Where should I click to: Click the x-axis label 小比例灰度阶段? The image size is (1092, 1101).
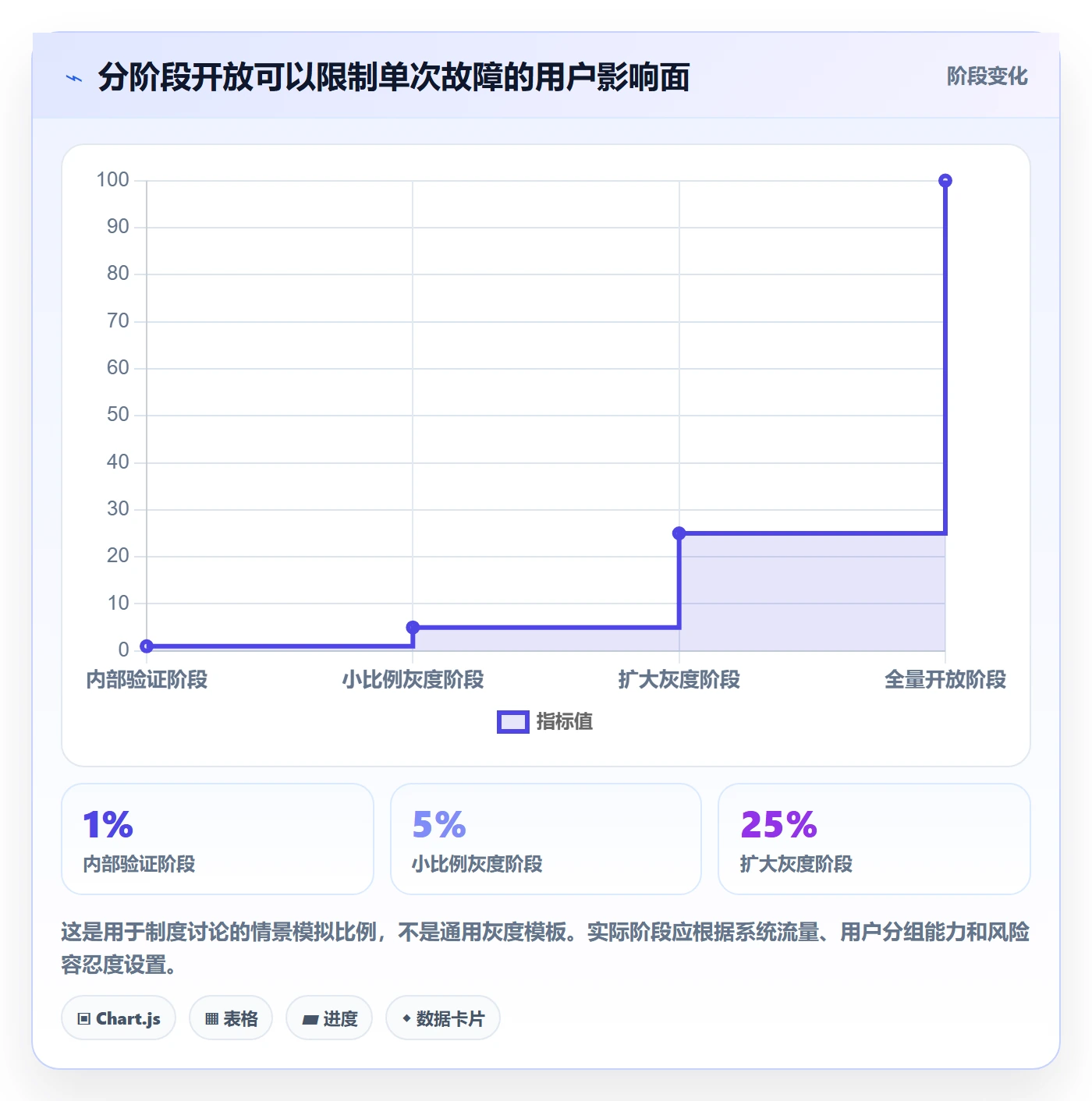tap(413, 680)
